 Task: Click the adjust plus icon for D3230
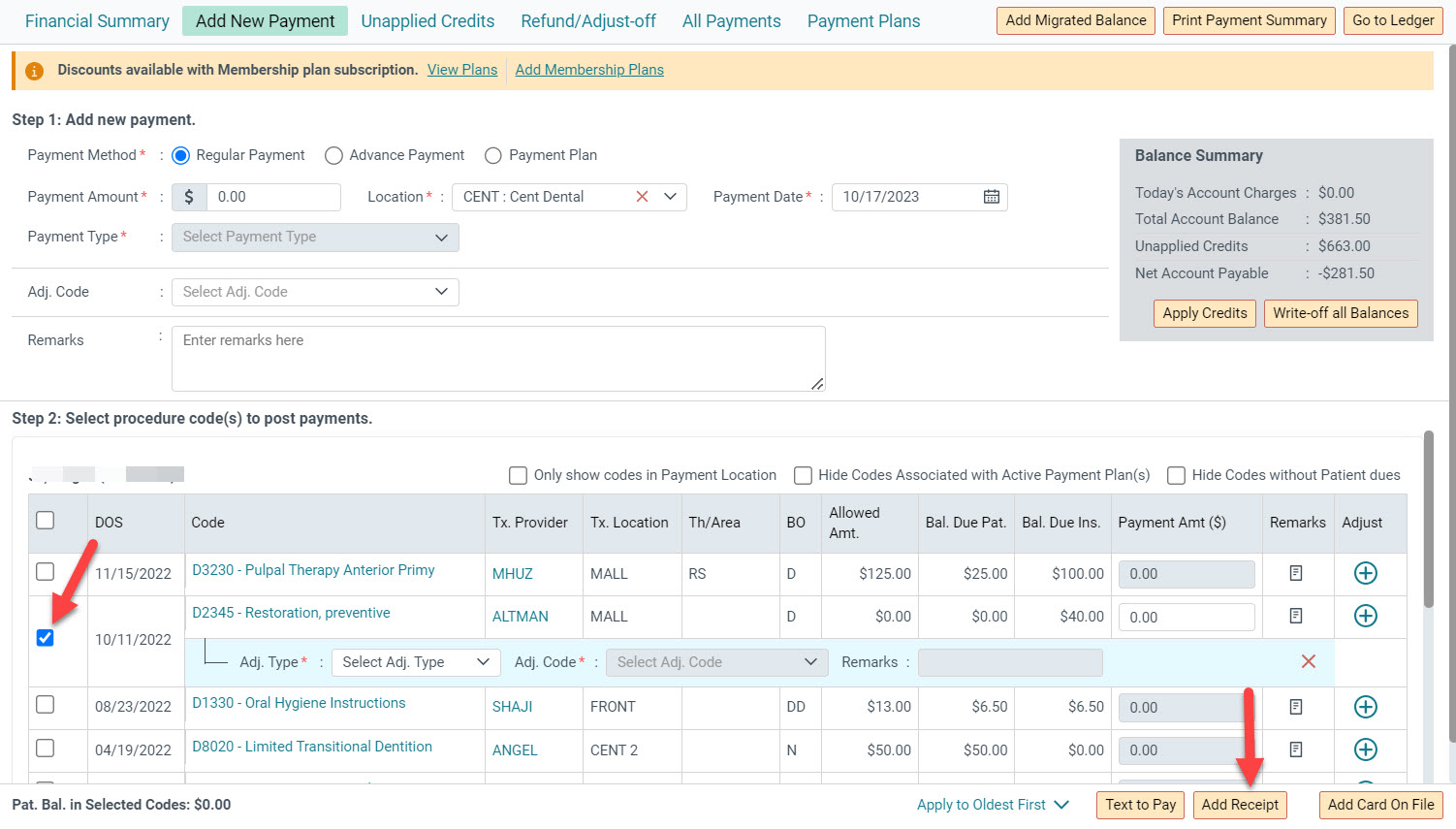point(1366,574)
